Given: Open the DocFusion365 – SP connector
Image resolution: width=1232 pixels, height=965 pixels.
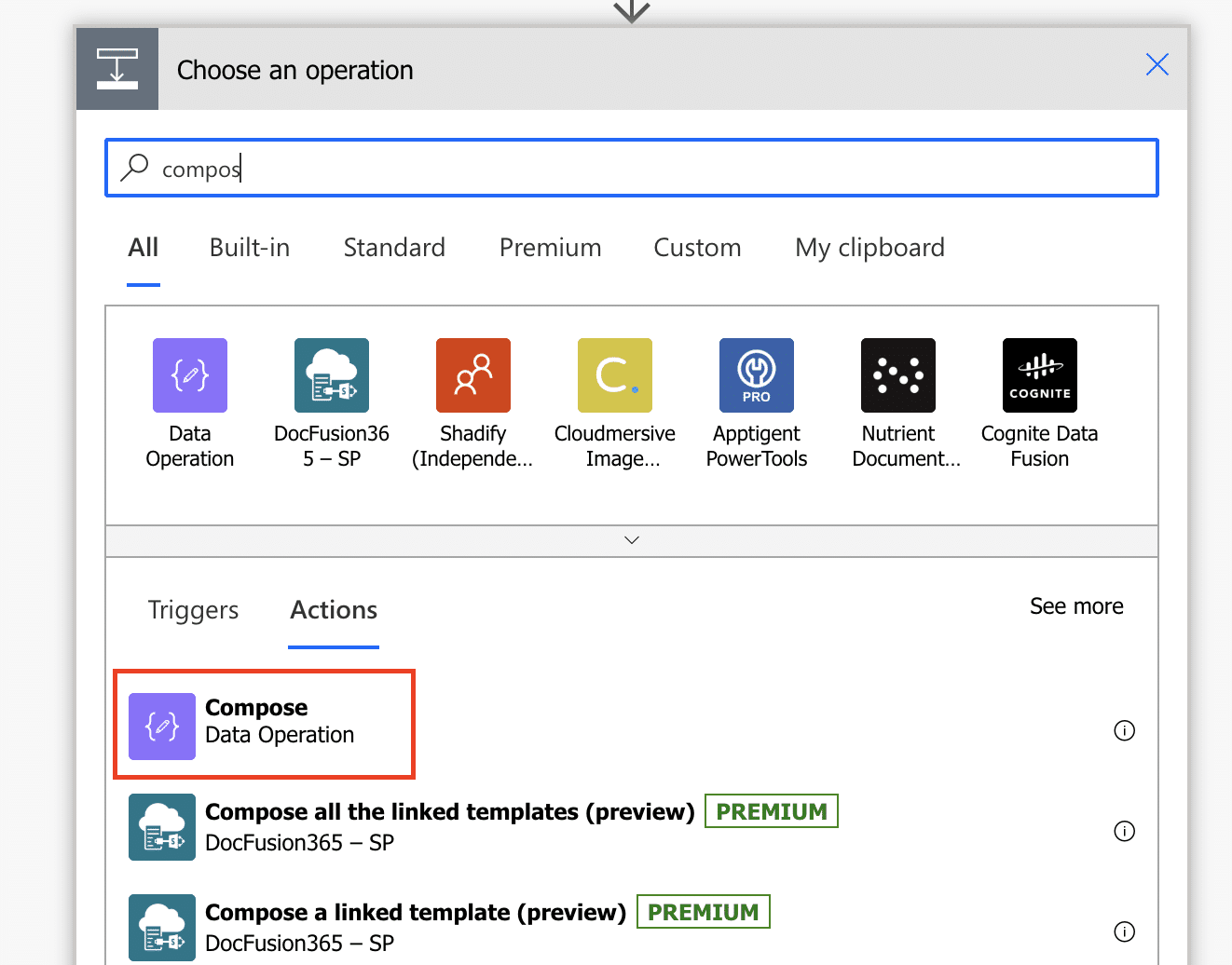Looking at the screenshot, I should 332,375.
